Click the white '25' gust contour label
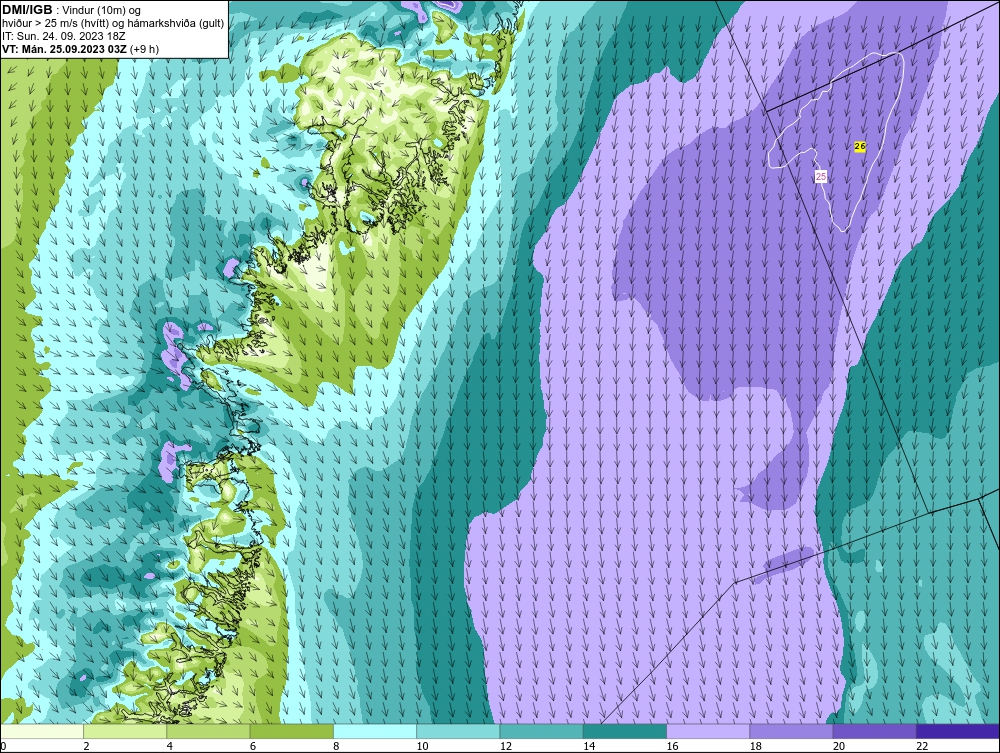1000x753 pixels. 821,176
